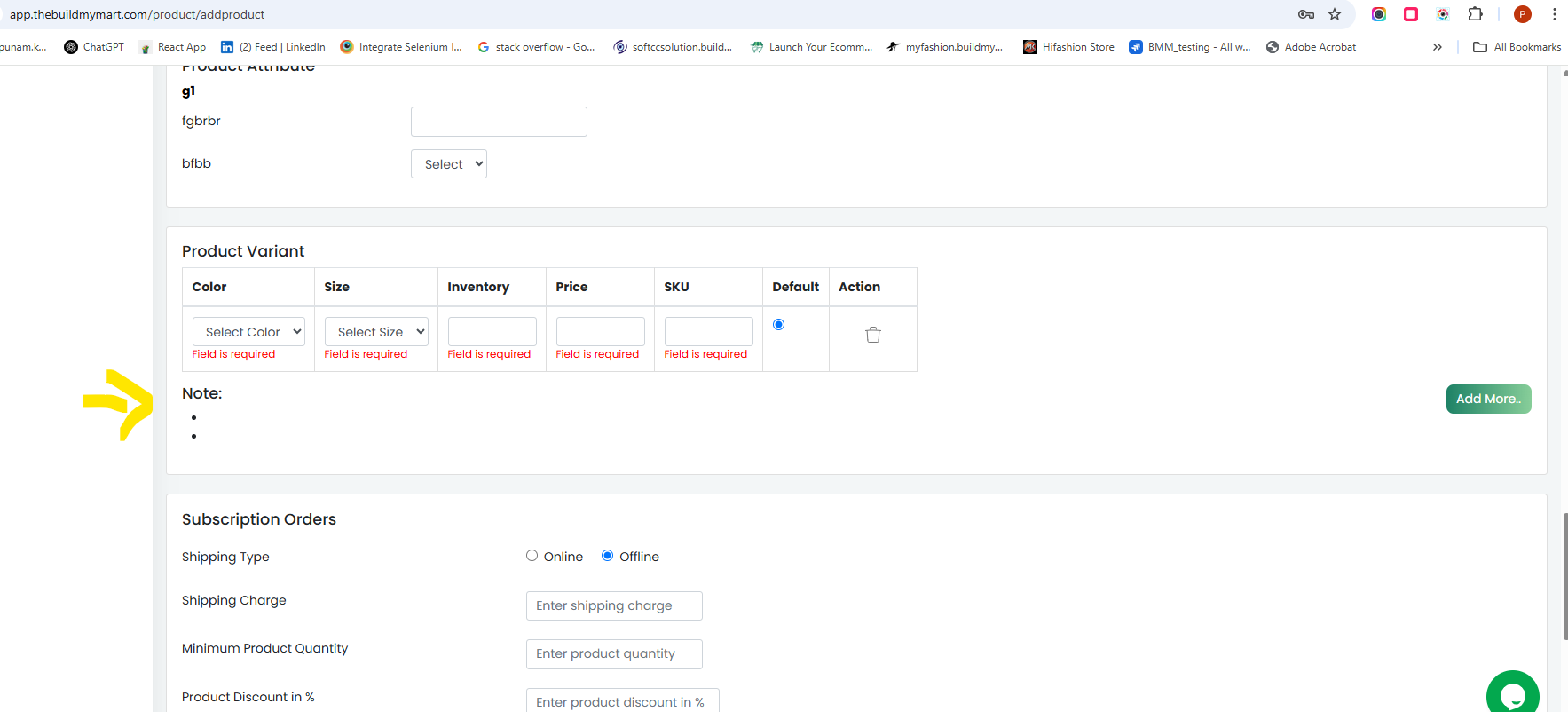Open the ChatGPT bookmark
The width and height of the screenshot is (1568, 712).
pyautogui.click(x=94, y=47)
